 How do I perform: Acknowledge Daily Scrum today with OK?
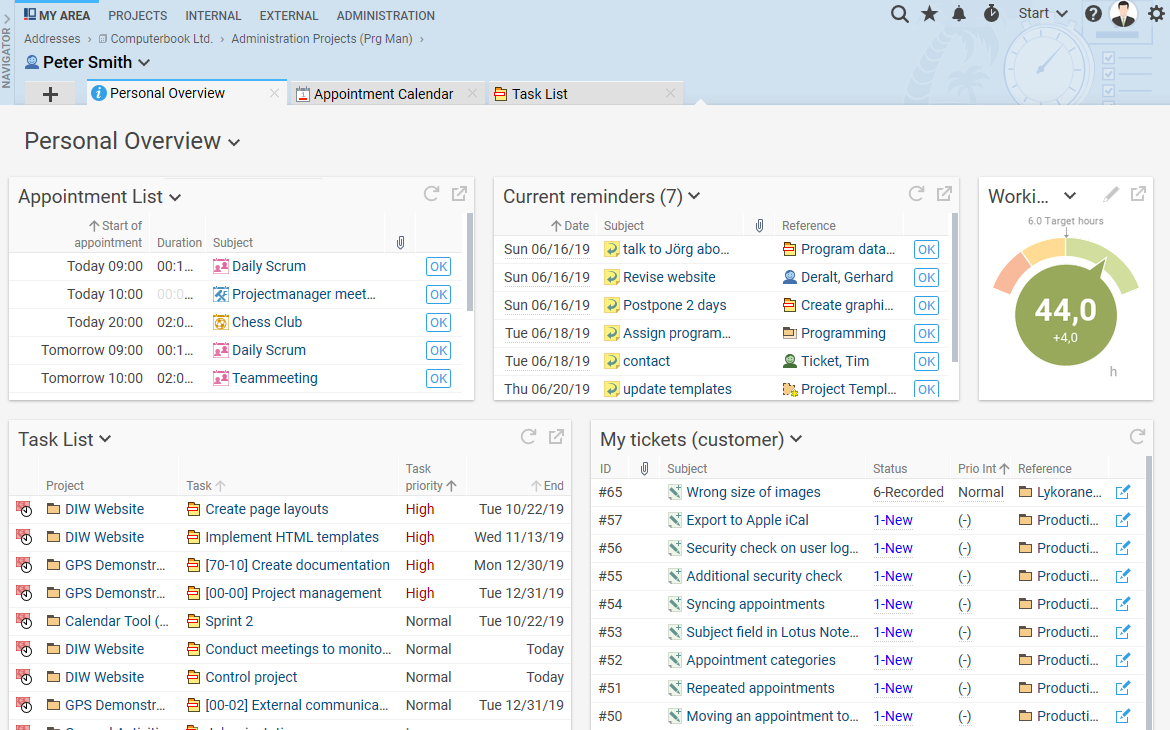(439, 266)
